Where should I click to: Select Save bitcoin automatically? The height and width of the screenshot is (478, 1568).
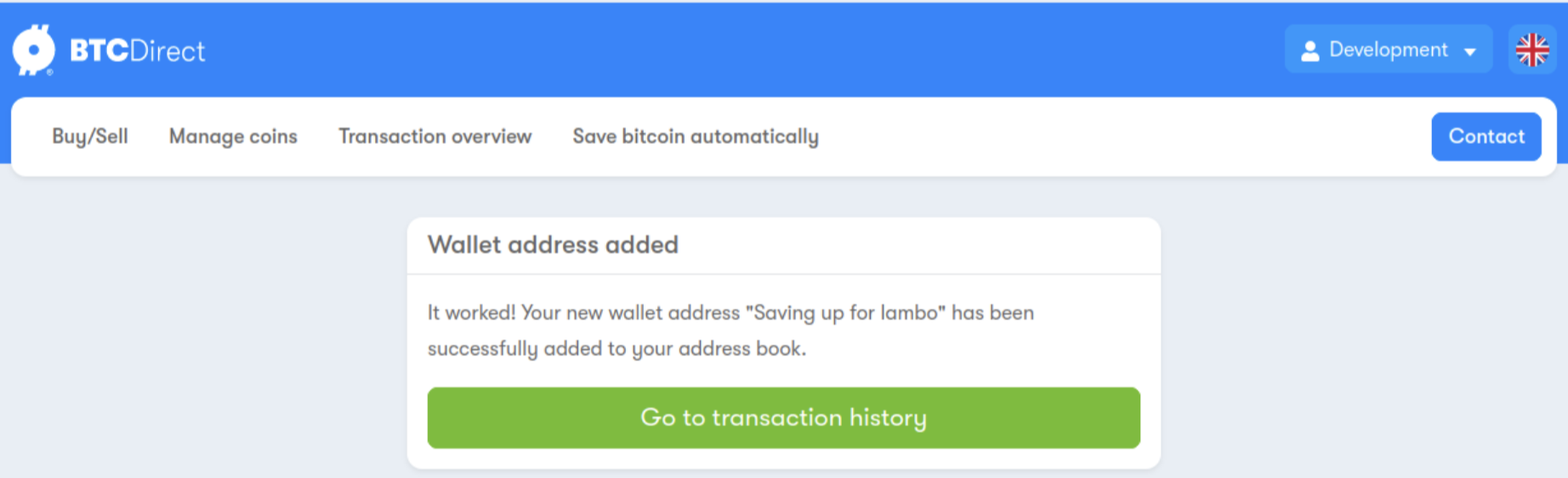[696, 136]
